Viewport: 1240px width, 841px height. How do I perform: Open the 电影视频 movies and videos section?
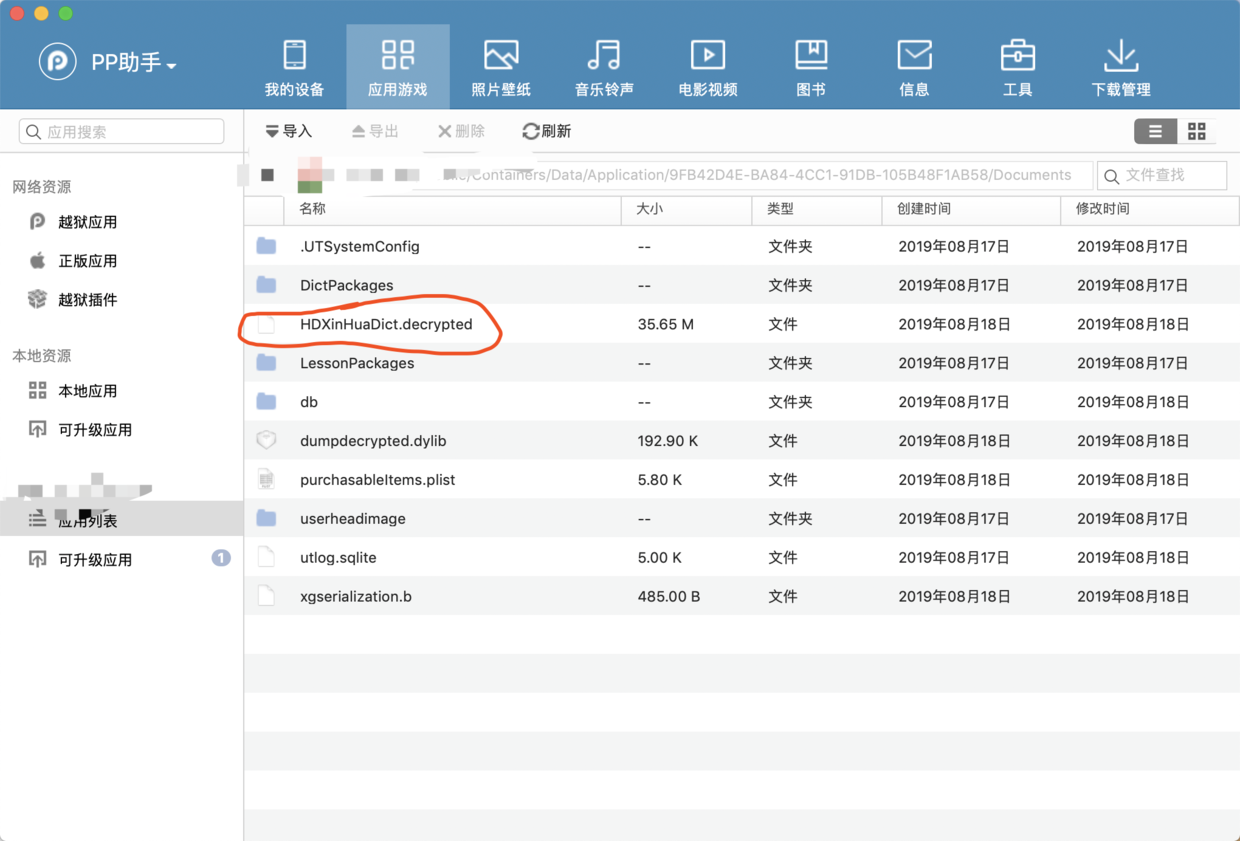pos(708,67)
